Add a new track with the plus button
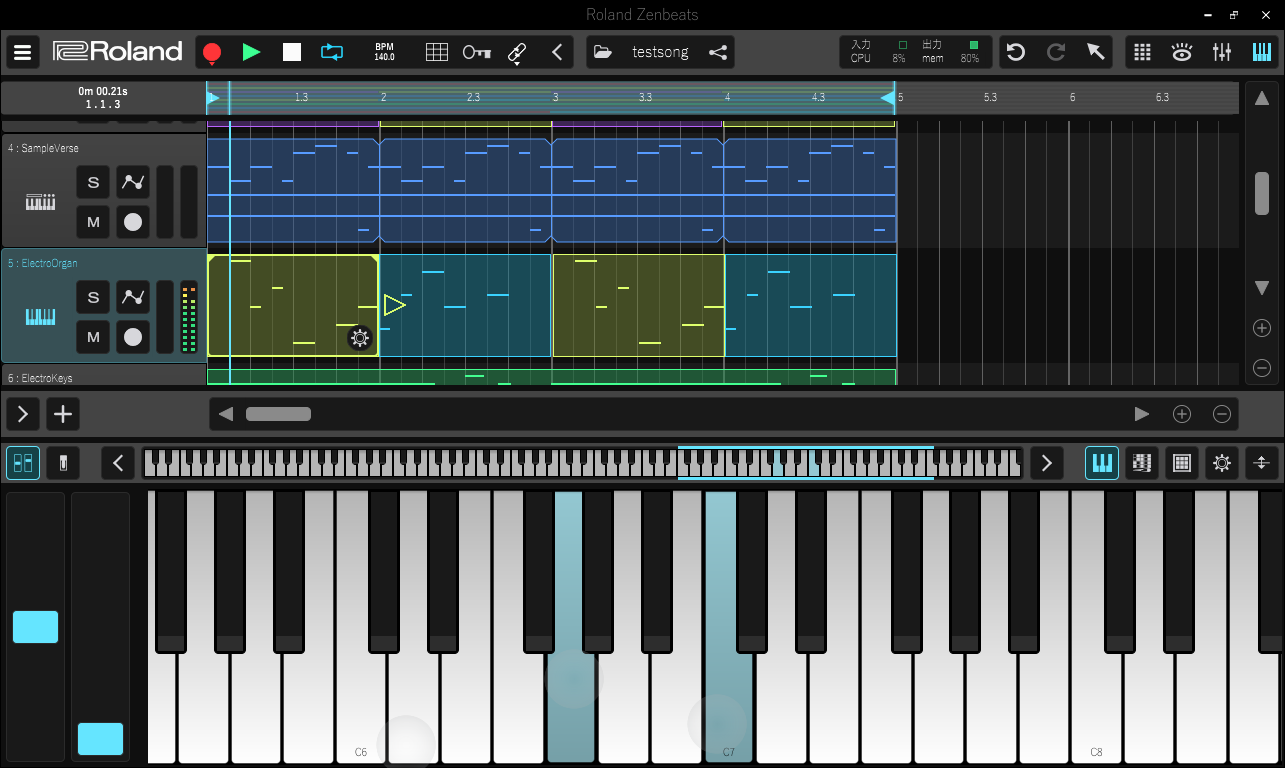The height and width of the screenshot is (768, 1285). tap(63, 414)
